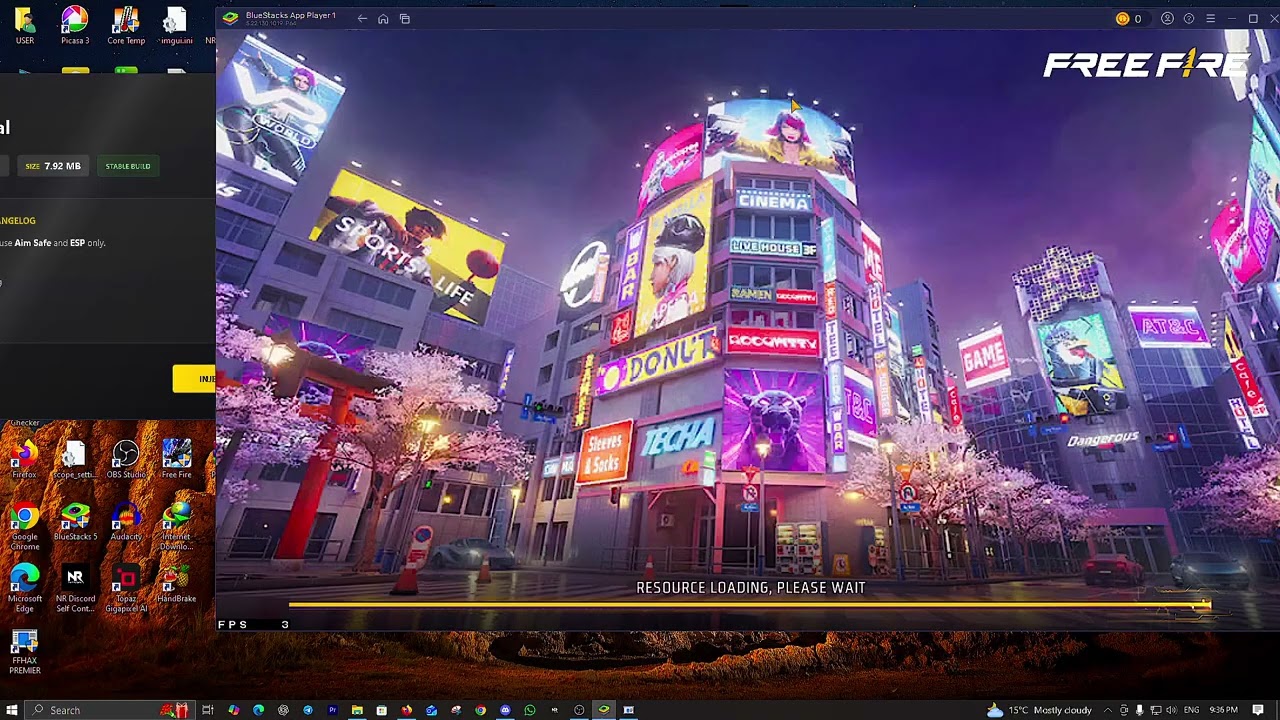Open Discord from taskbar
This screenshot has width=1280, height=720.
coord(505,710)
